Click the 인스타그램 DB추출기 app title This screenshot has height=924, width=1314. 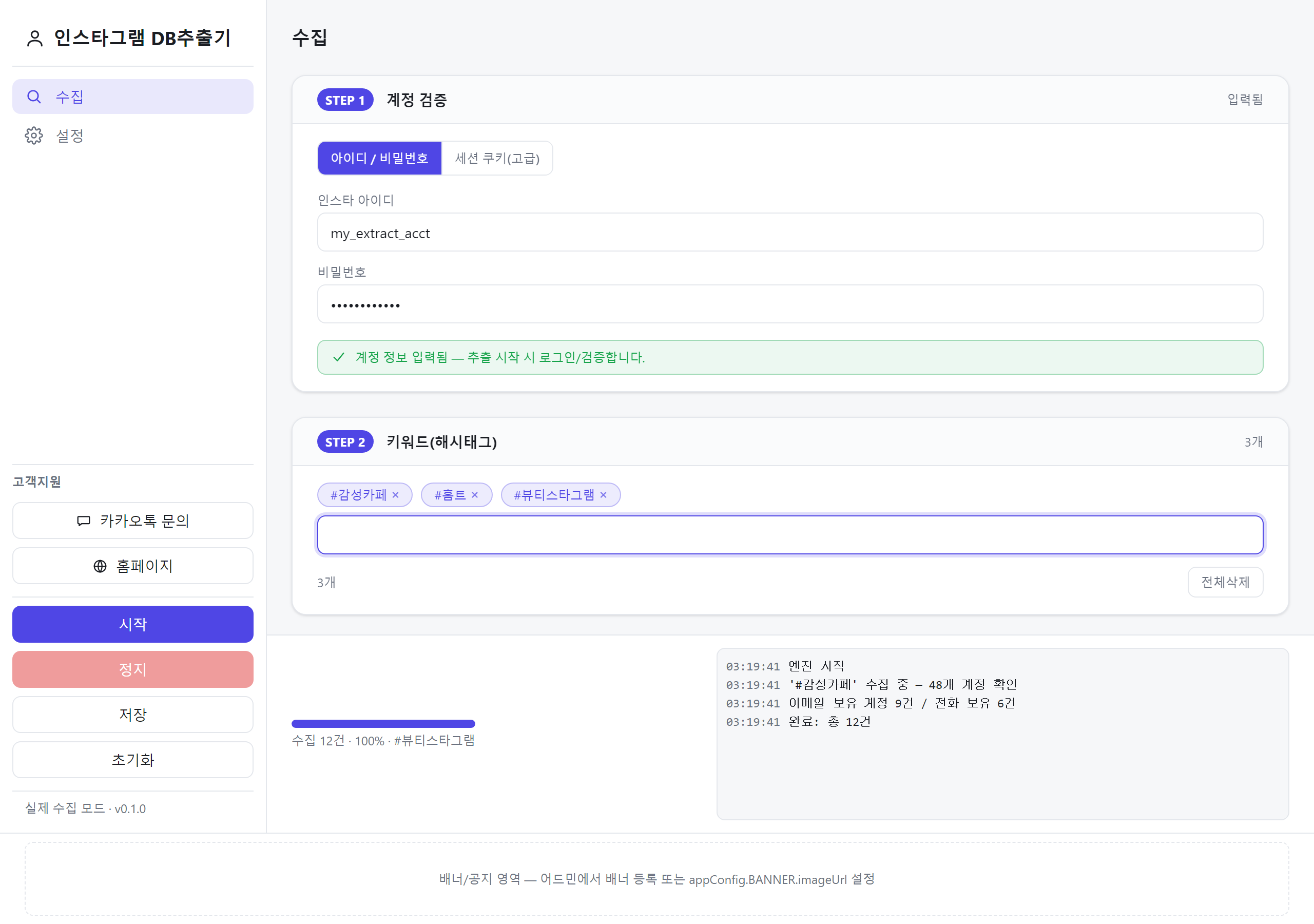tap(142, 38)
